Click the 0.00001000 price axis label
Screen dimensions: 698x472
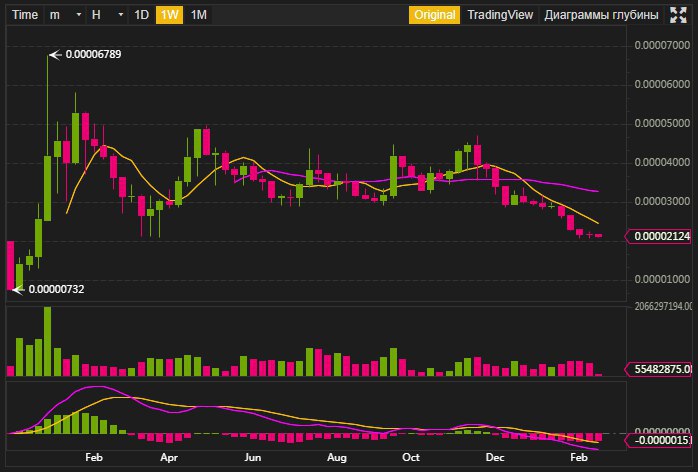tap(662, 279)
